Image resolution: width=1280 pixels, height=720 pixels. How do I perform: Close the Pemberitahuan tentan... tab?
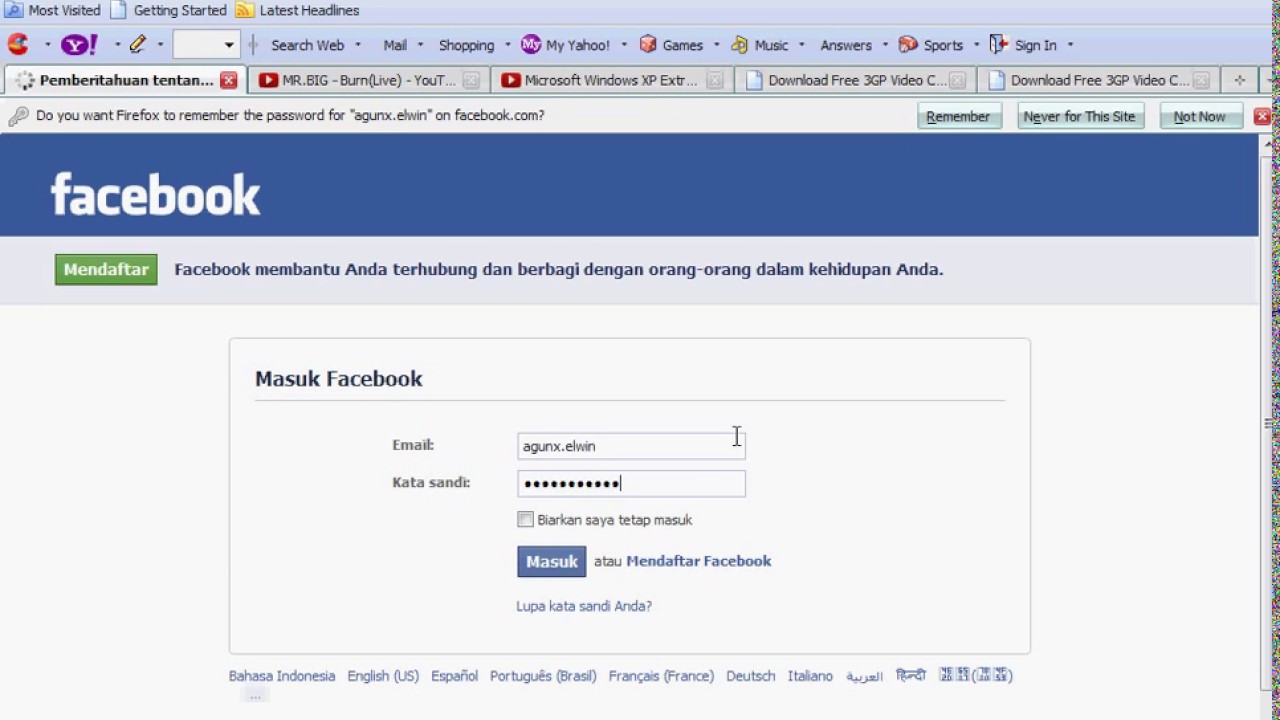pyautogui.click(x=229, y=80)
